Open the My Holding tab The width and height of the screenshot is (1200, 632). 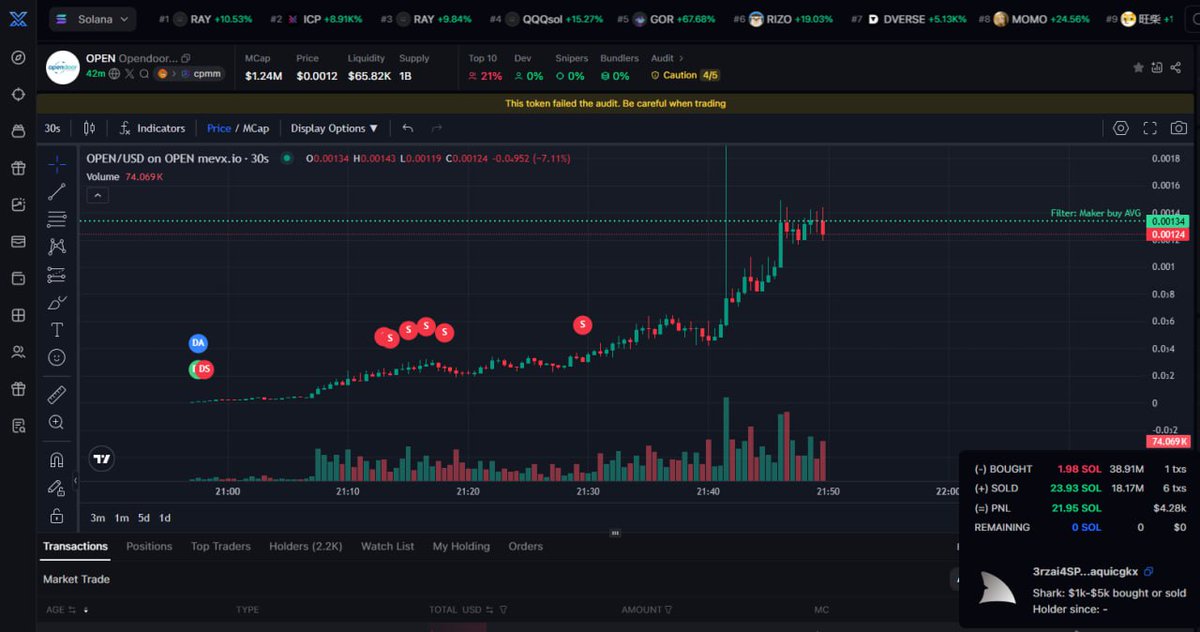pyautogui.click(x=461, y=546)
